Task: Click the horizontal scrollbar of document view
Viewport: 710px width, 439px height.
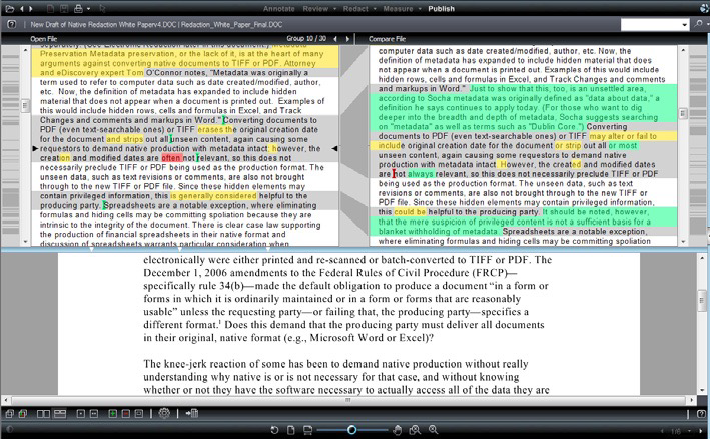Action: click(348, 400)
